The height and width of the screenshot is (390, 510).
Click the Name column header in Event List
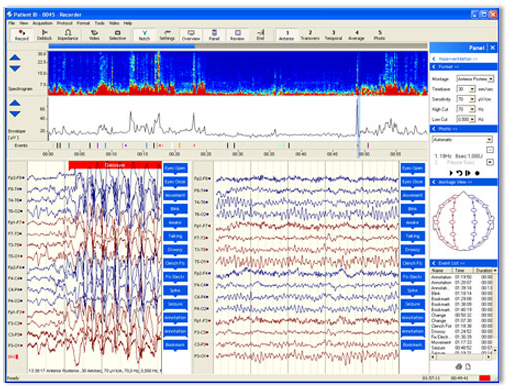tap(441, 270)
